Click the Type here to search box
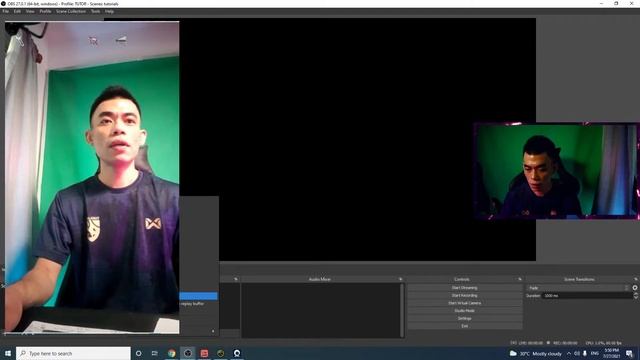Image resolution: width=640 pixels, height=360 pixels. click(x=73, y=353)
